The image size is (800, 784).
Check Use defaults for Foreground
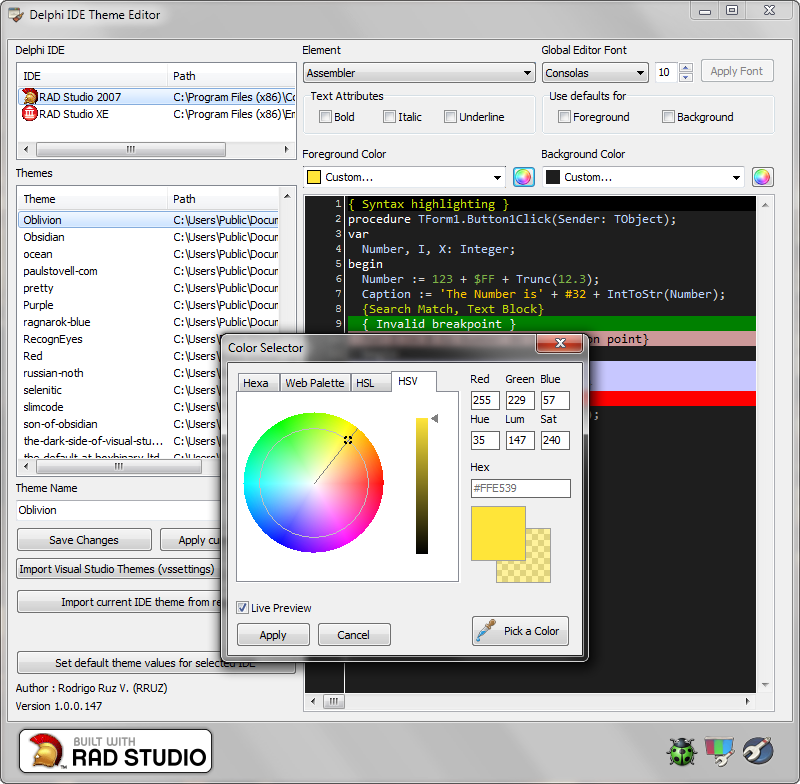point(564,117)
